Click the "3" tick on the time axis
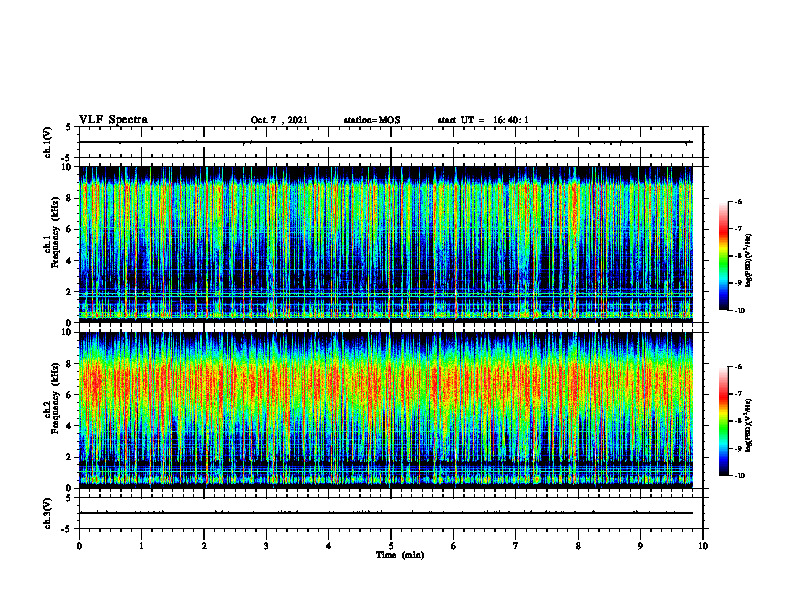 coord(266,546)
